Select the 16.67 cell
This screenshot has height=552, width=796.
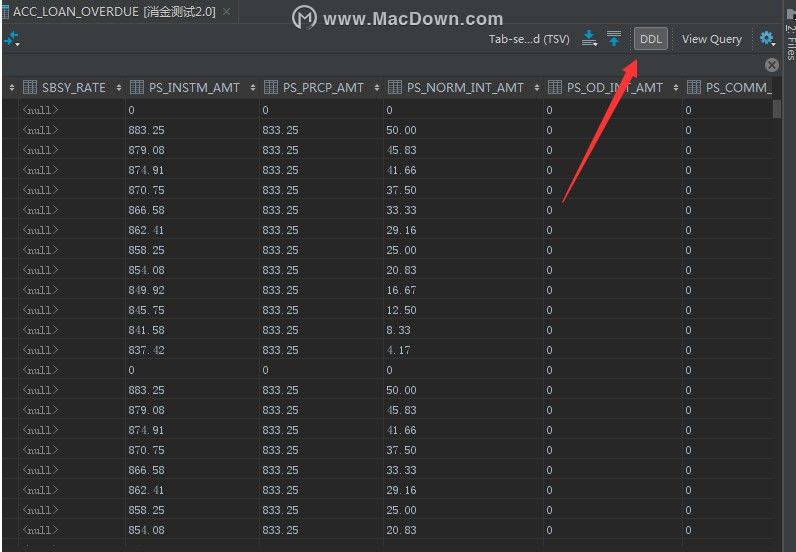coord(463,290)
